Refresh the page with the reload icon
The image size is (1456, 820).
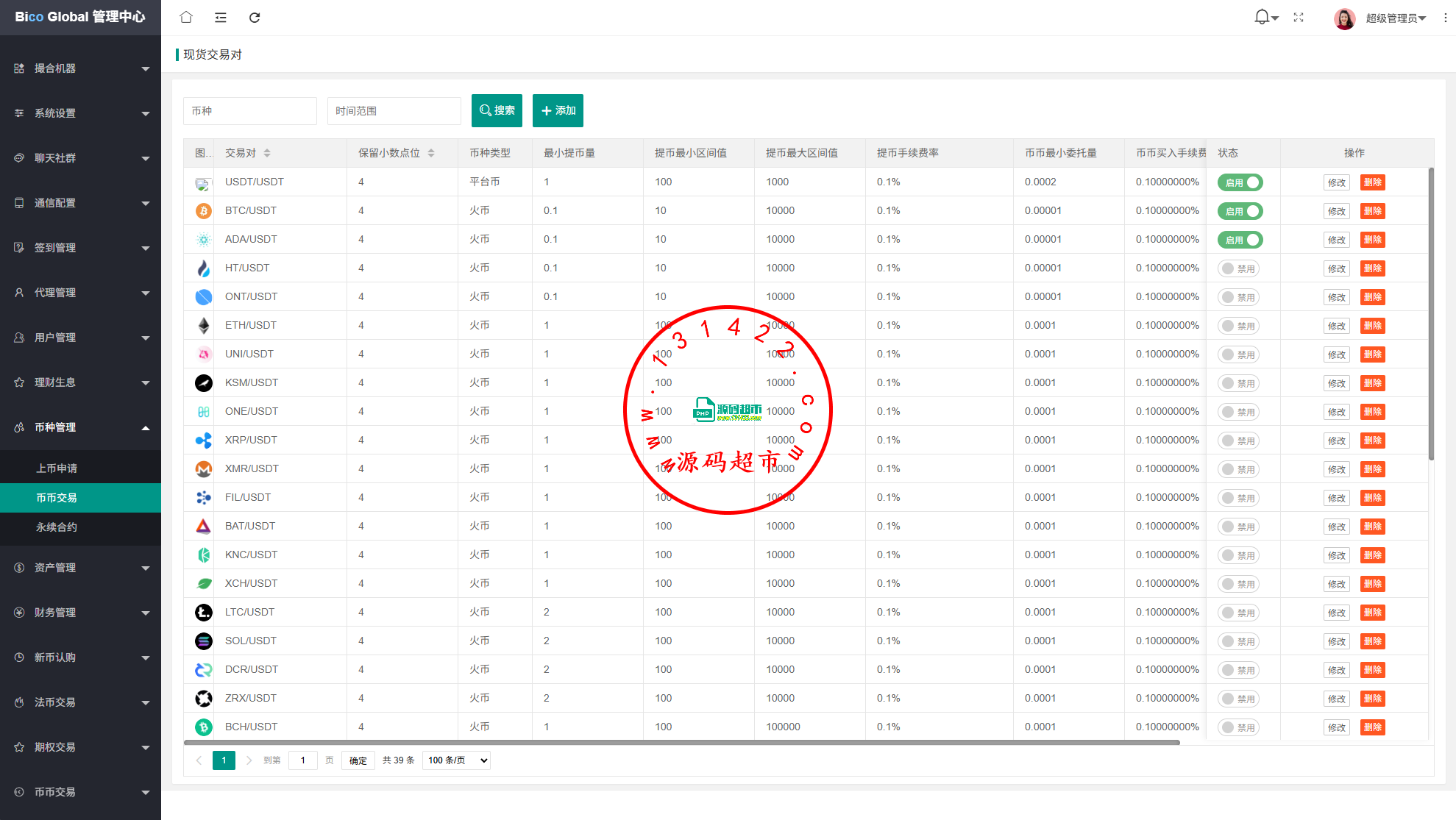pyautogui.click(x=255, y=17)
